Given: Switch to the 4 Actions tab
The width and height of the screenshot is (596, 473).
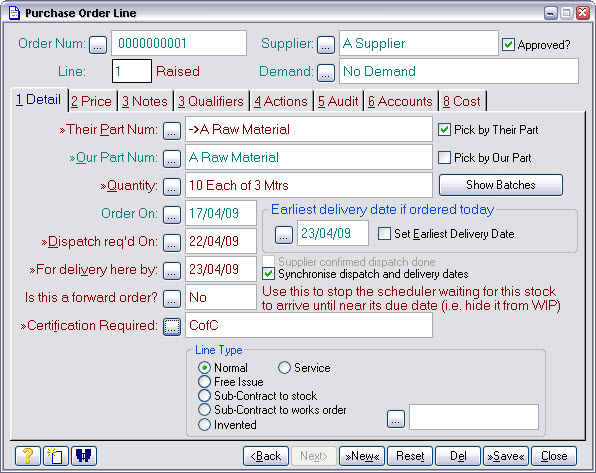Looking at the screenshot, I should [x=281, y=102].
